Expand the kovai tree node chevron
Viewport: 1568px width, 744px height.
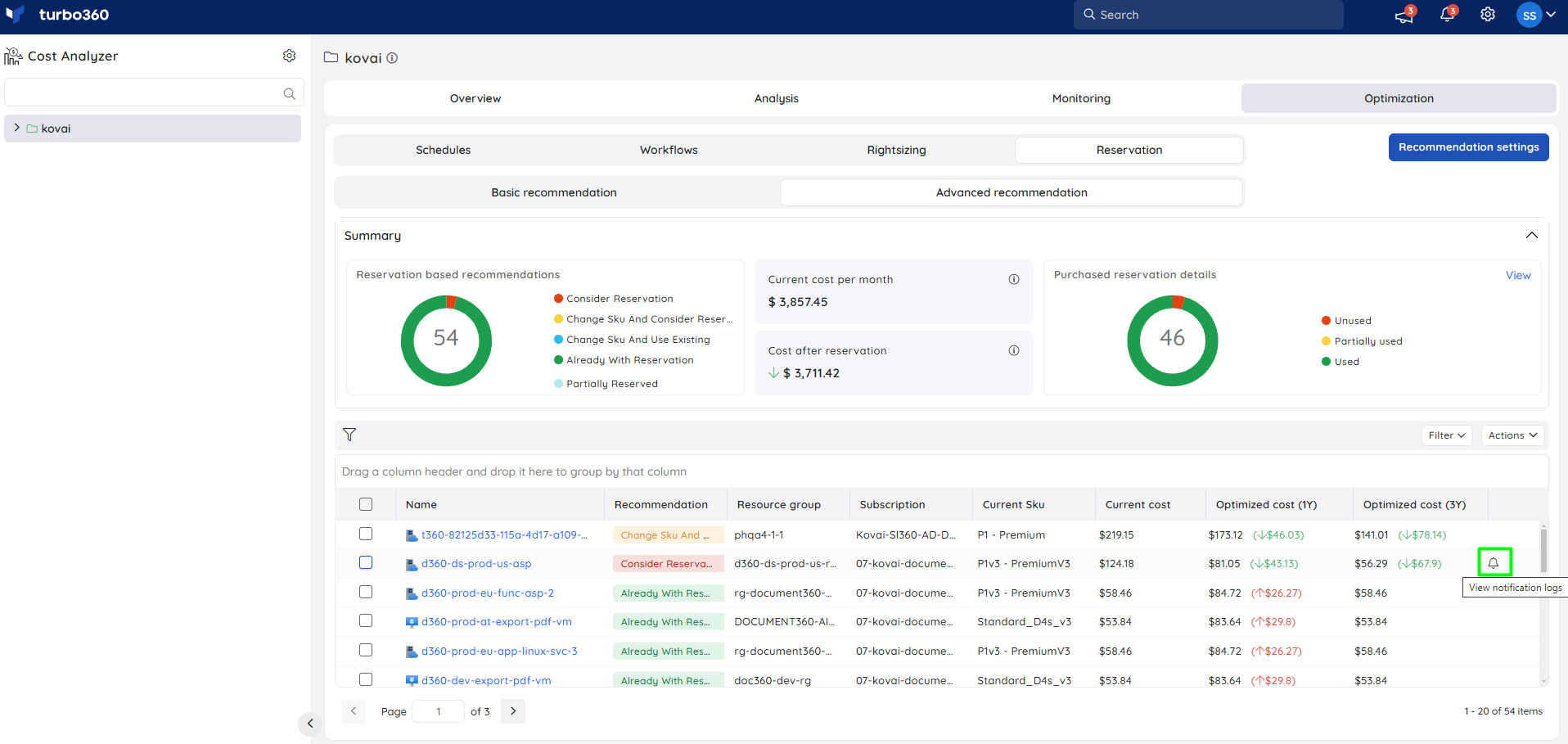click(x=16, y=128)
